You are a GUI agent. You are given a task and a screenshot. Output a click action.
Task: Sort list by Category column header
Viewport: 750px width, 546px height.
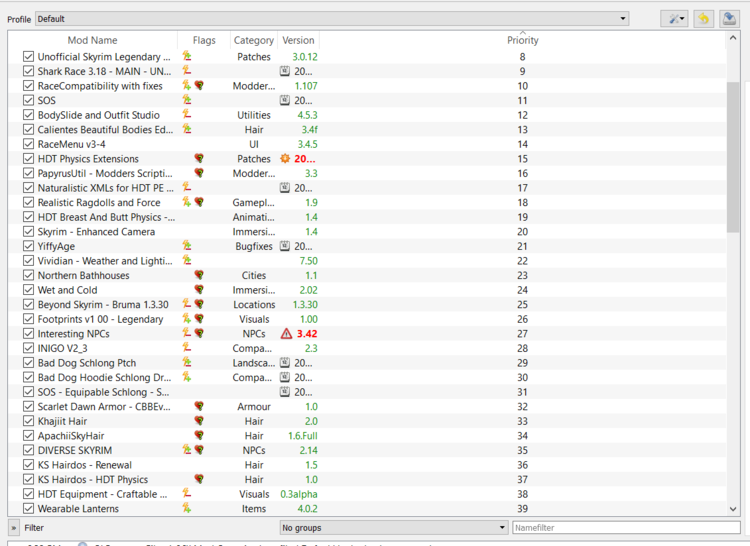click(254, 40)
